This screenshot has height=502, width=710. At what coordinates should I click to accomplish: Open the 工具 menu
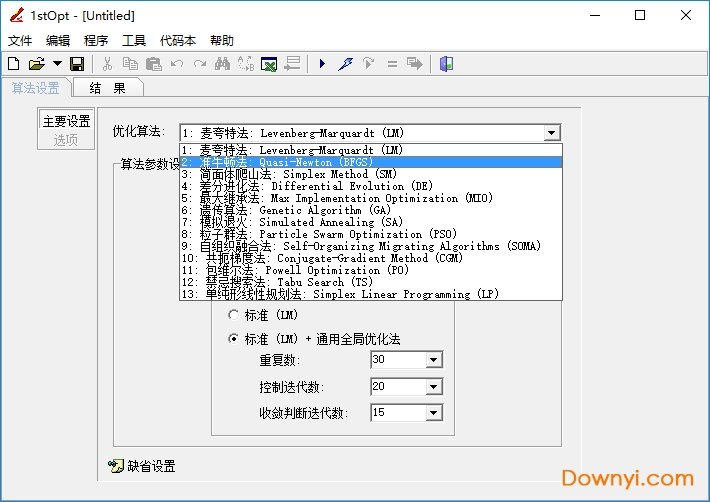point(133,41)
